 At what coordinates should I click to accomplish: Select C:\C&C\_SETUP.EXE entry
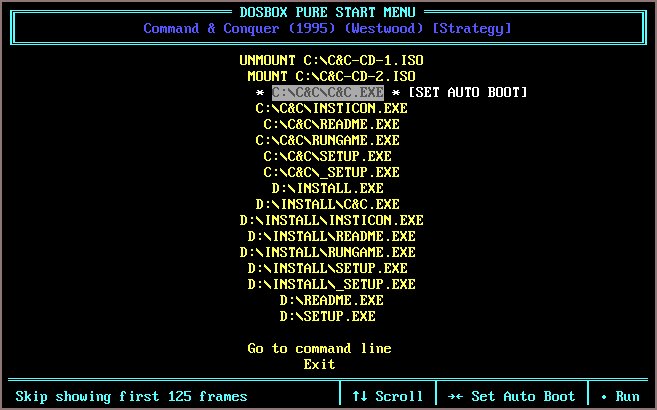331,172
